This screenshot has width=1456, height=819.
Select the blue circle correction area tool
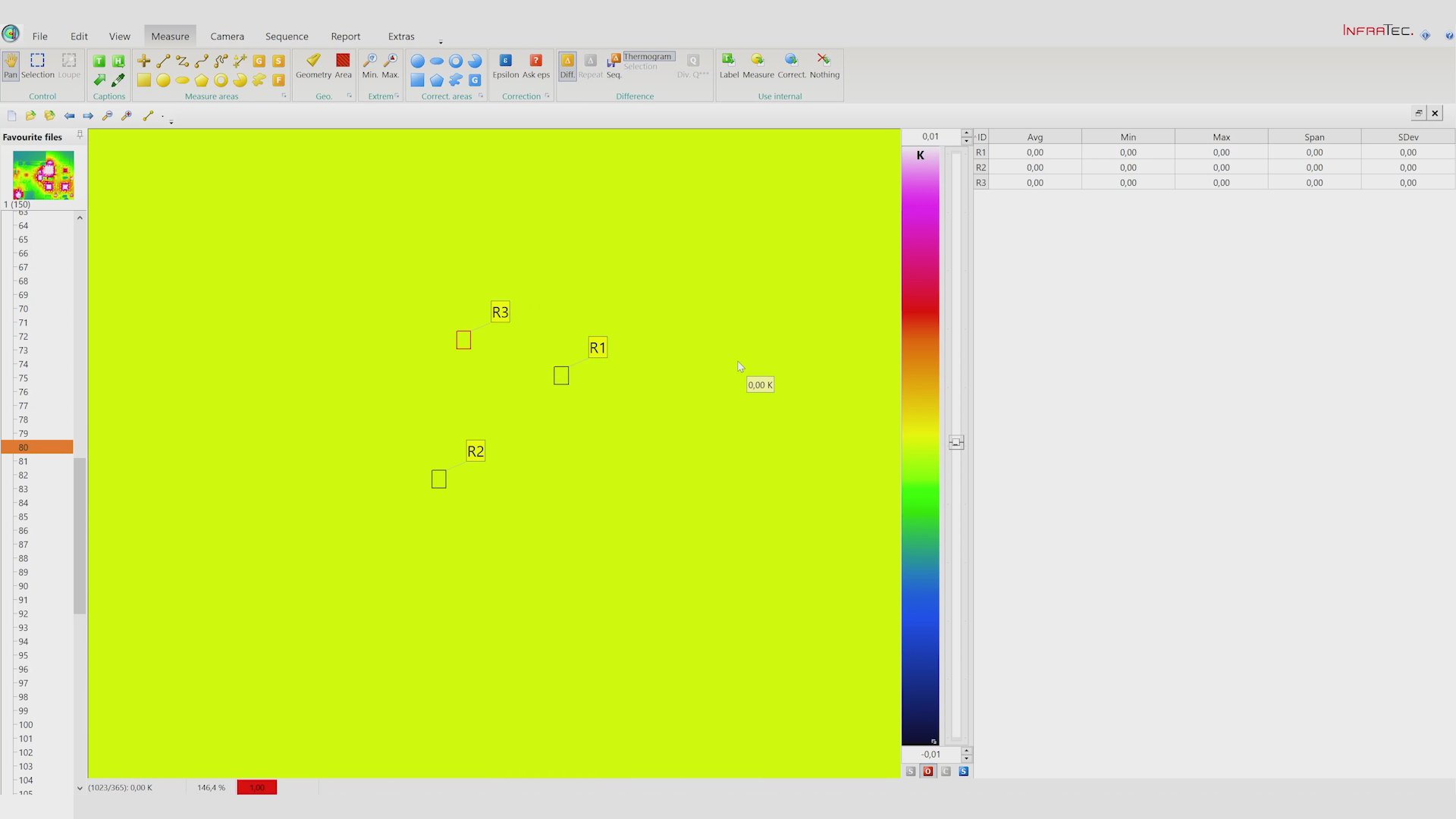pyautogui.click(x=417, y=61)
